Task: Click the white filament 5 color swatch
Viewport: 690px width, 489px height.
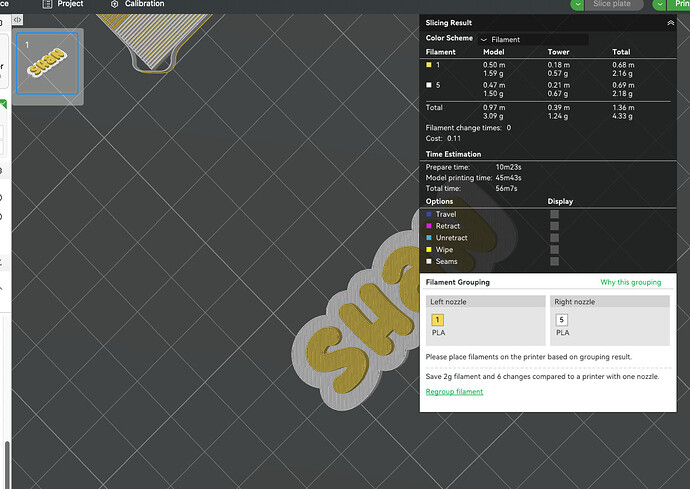Action: pyautogui.click(x=429, y=85)
